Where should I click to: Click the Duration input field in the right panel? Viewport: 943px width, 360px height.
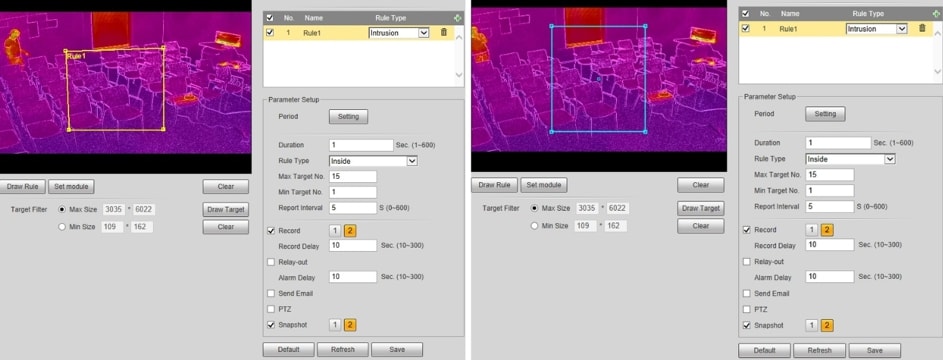[x=838, y=143]
